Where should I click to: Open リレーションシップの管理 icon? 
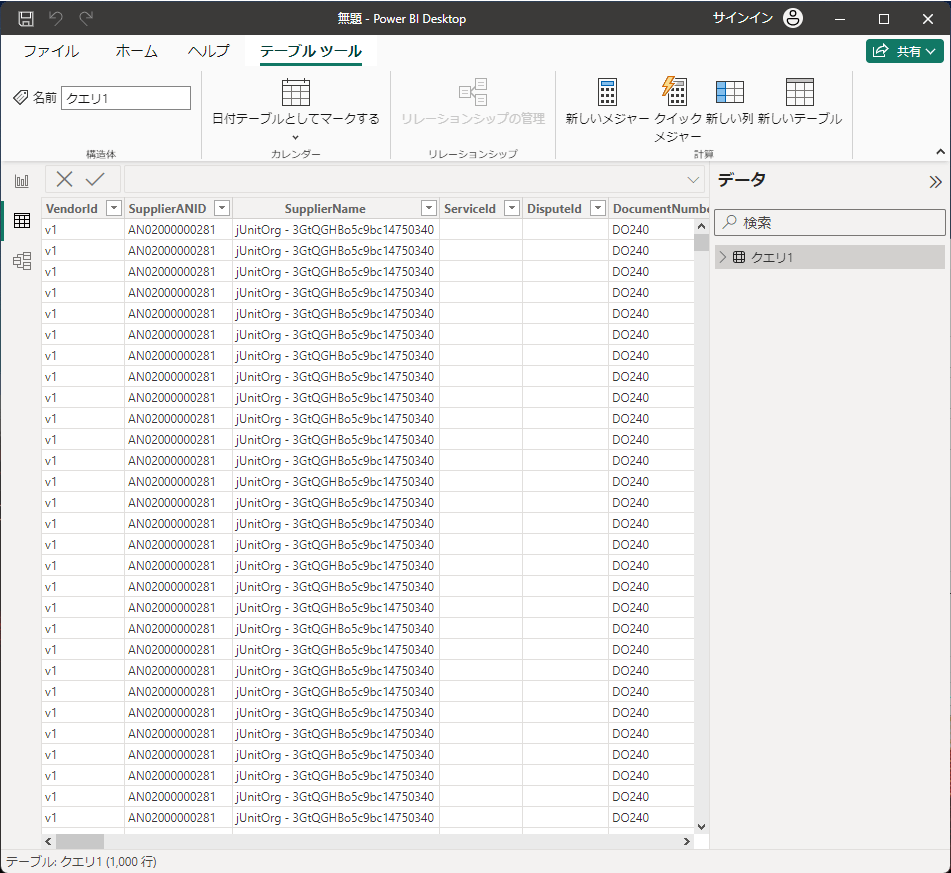(473, 92)
